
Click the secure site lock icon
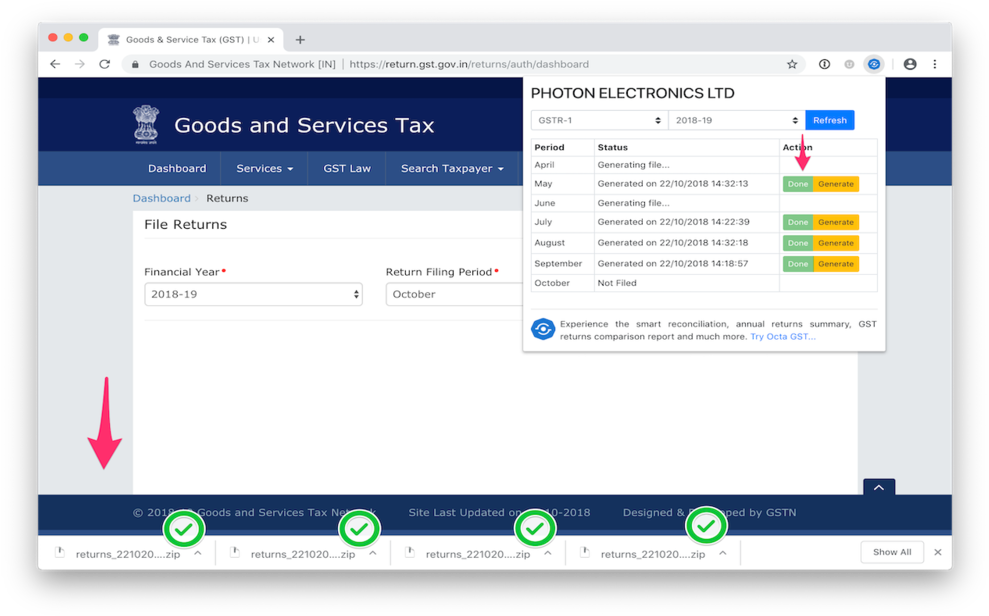135,63
